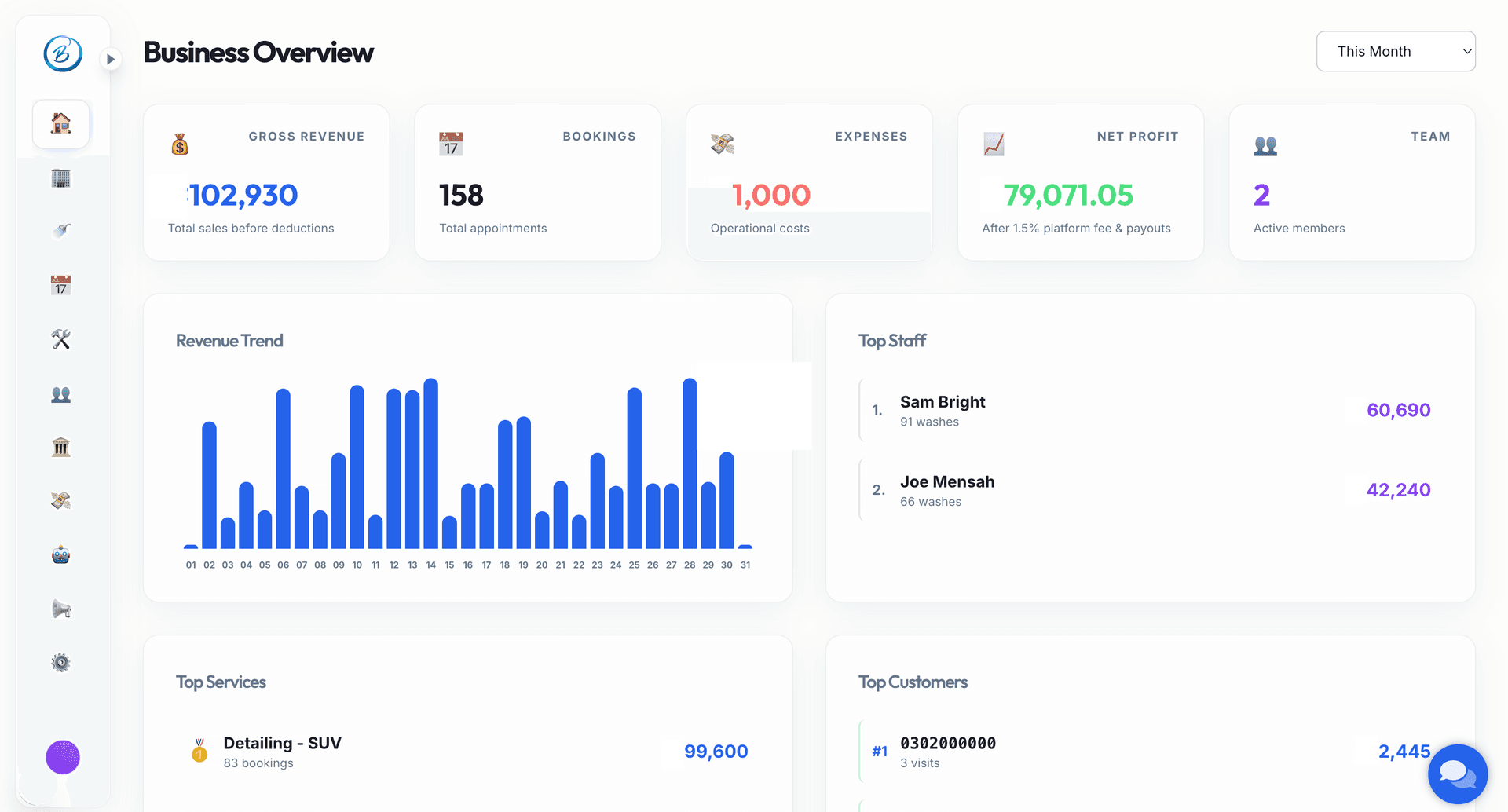Expand the collapsed sidebar with the arrow toggle

pos(111,58)
